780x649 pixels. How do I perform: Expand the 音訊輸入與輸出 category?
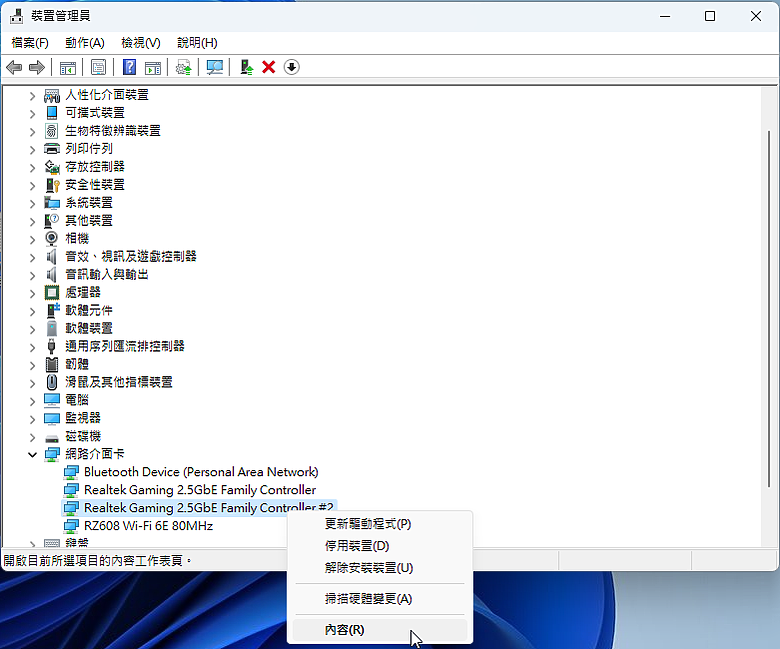[32, 275]
